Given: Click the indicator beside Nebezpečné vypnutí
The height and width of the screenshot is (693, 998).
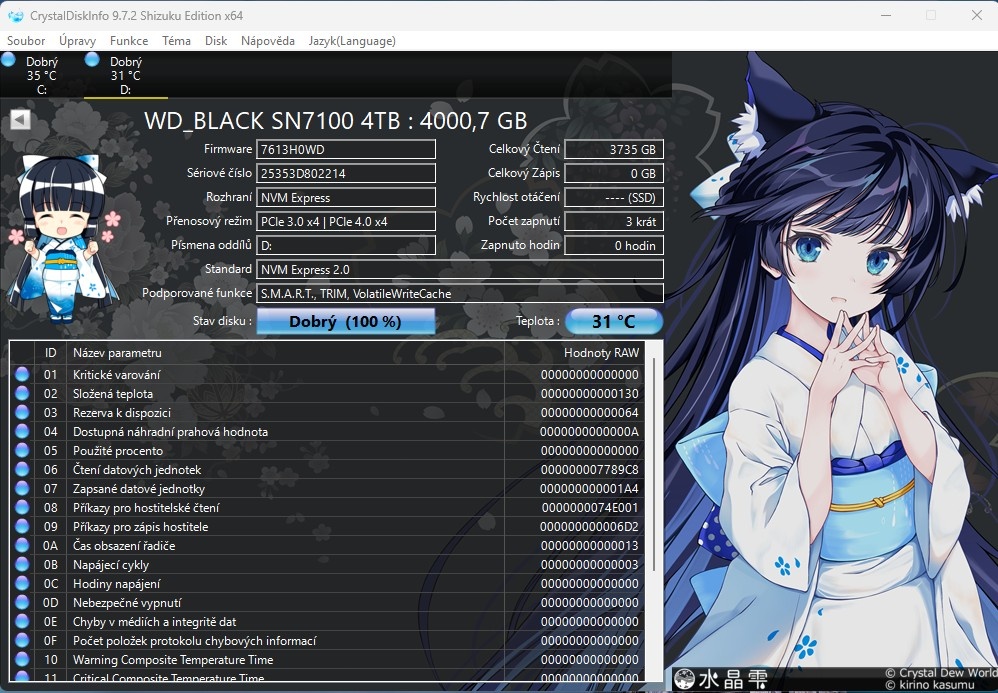Looking at the screenshot, I should click(22, 602).
